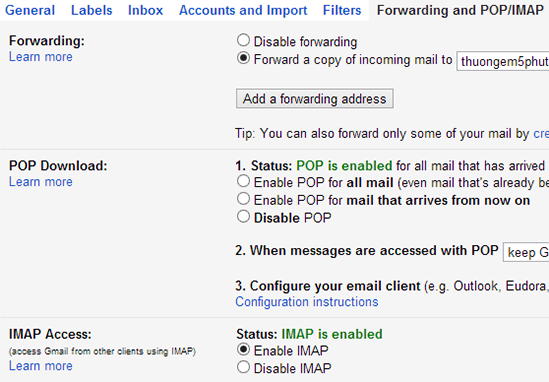Click Add a forwarding address button
The height and width of the screenshot is (382, 549).
tap(314, 99)
